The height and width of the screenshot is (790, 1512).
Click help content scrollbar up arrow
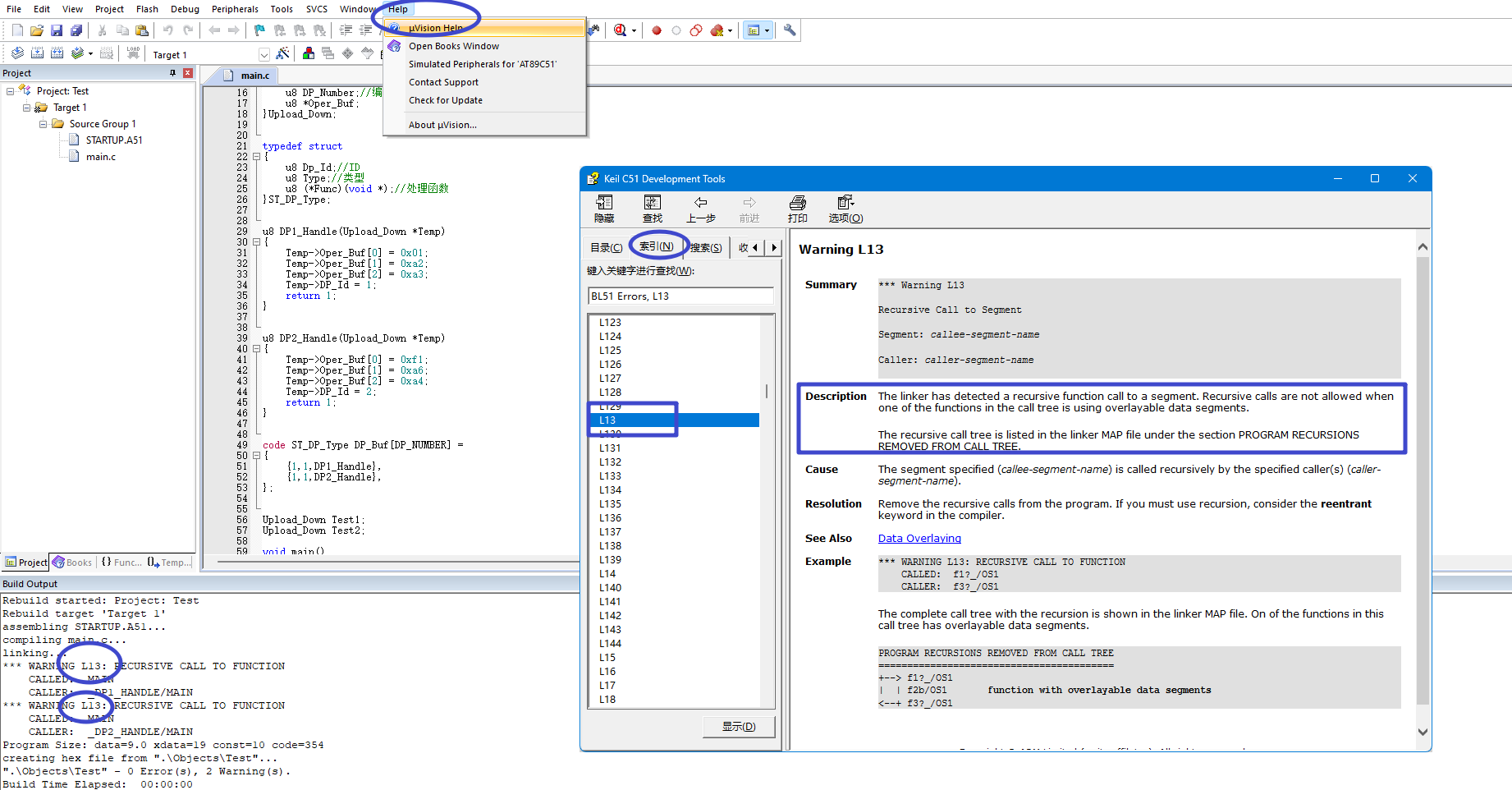pos(1423,247)
